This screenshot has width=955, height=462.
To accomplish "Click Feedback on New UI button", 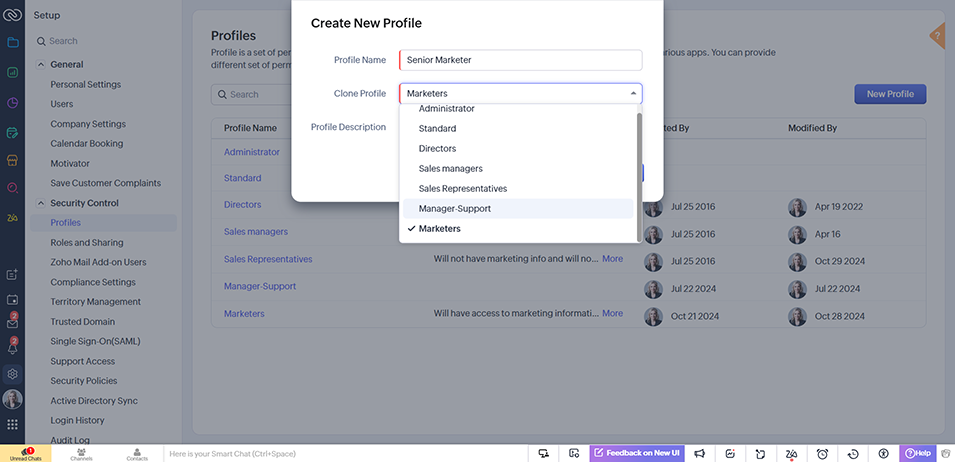I will [636, 453].
